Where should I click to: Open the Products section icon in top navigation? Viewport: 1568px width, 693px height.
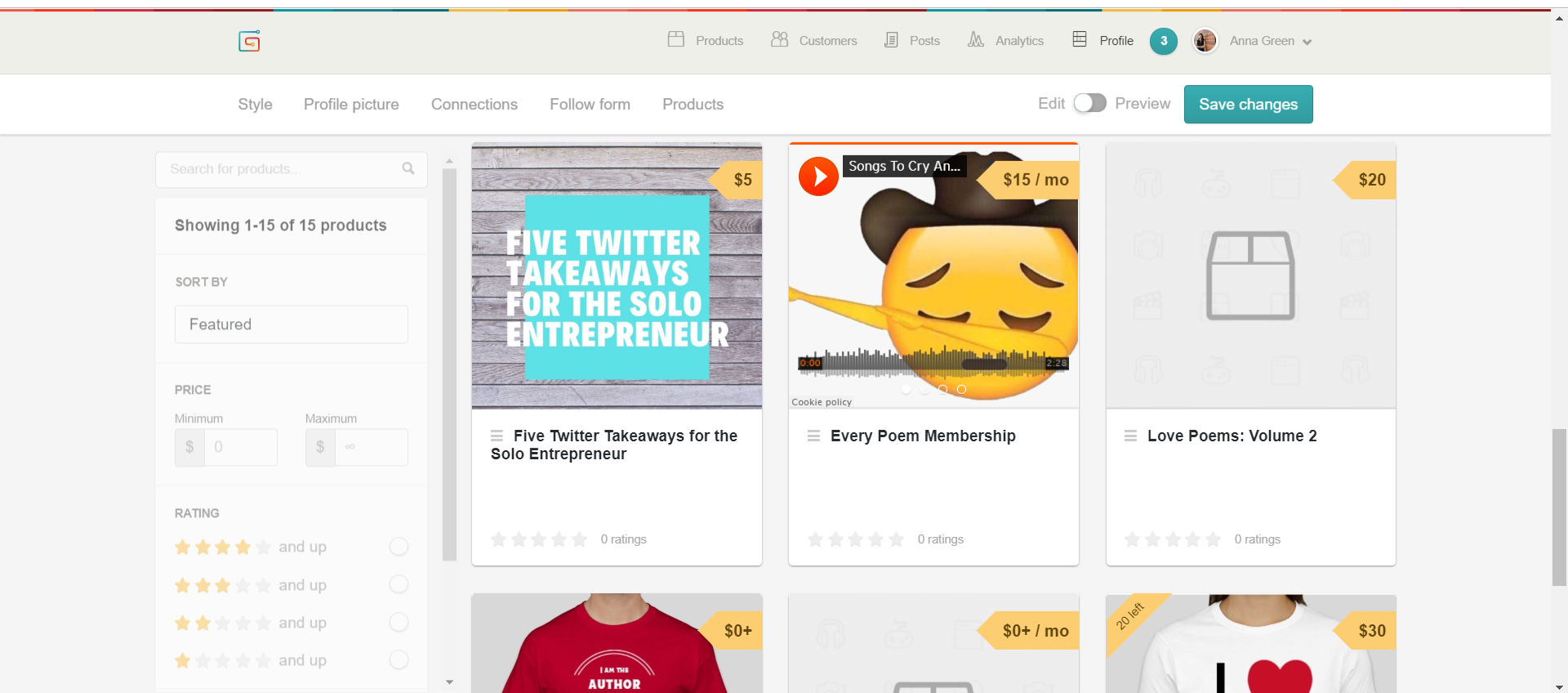coord(675,38)
